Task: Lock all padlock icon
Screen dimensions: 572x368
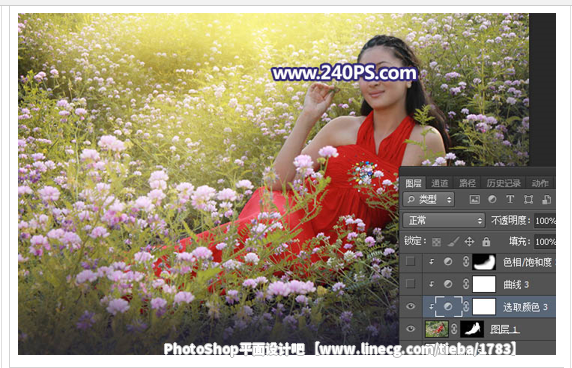Action: [486, 241]
